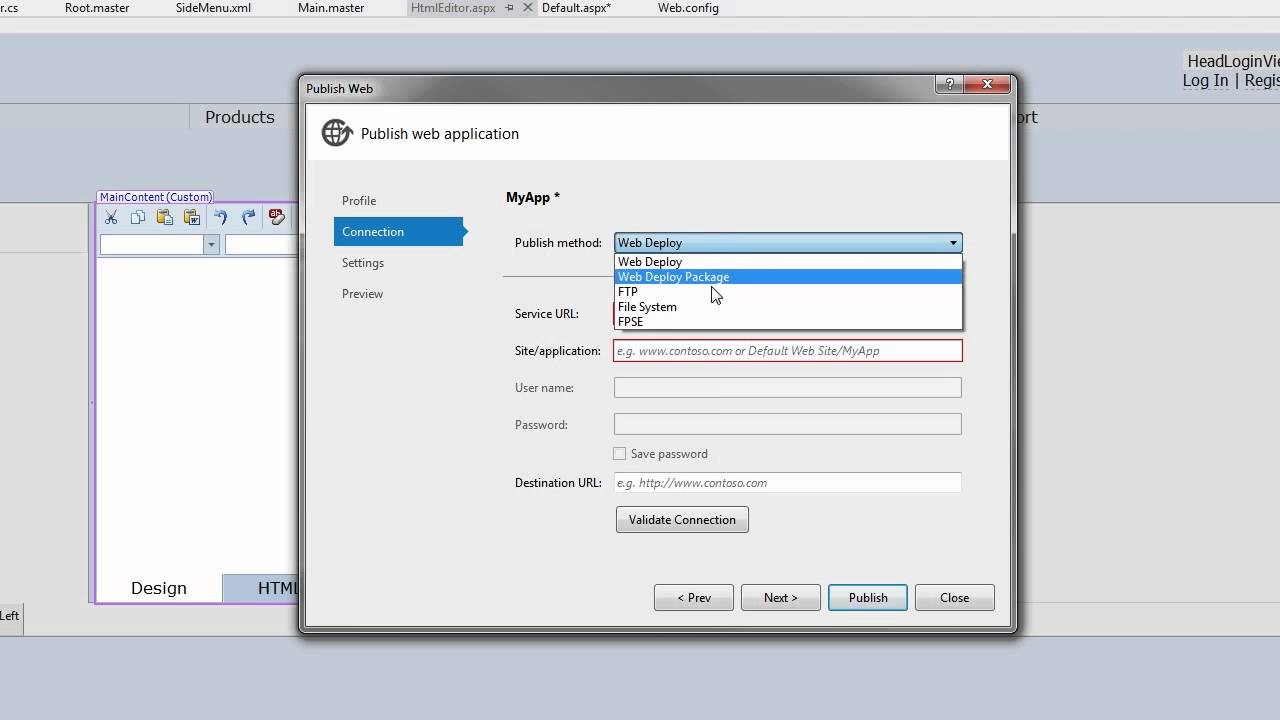Click the Next > button

(x=781, y=598)
